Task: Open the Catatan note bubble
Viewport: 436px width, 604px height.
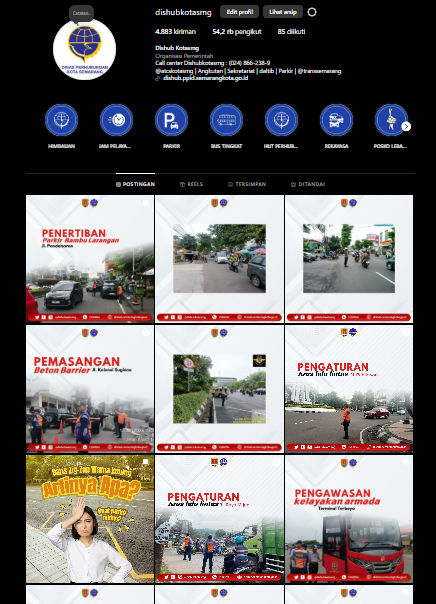Action: pyautogui.click(x=82, y=13)
